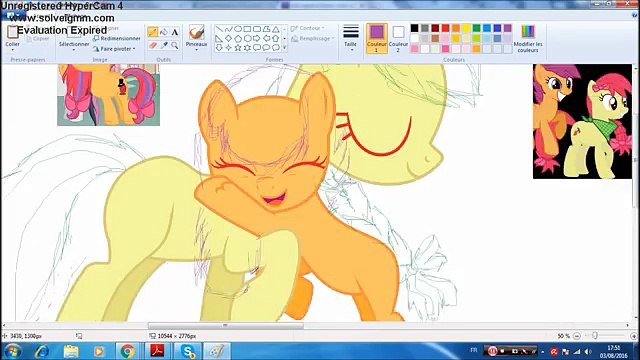640x360 pixels.
Task: Pick the red color swatch
Action: 445,28
